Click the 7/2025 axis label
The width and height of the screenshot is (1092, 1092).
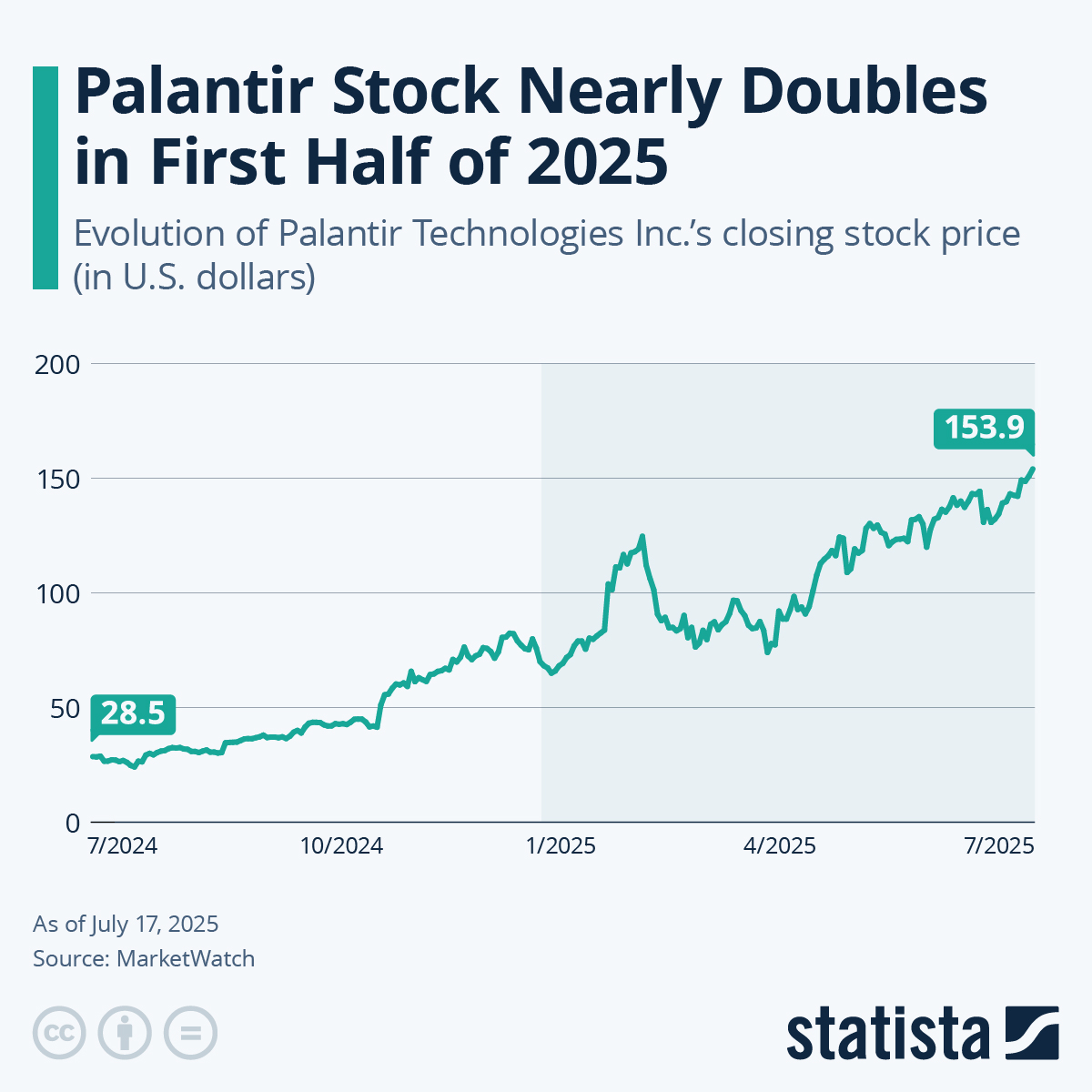(x=998, y=846)
